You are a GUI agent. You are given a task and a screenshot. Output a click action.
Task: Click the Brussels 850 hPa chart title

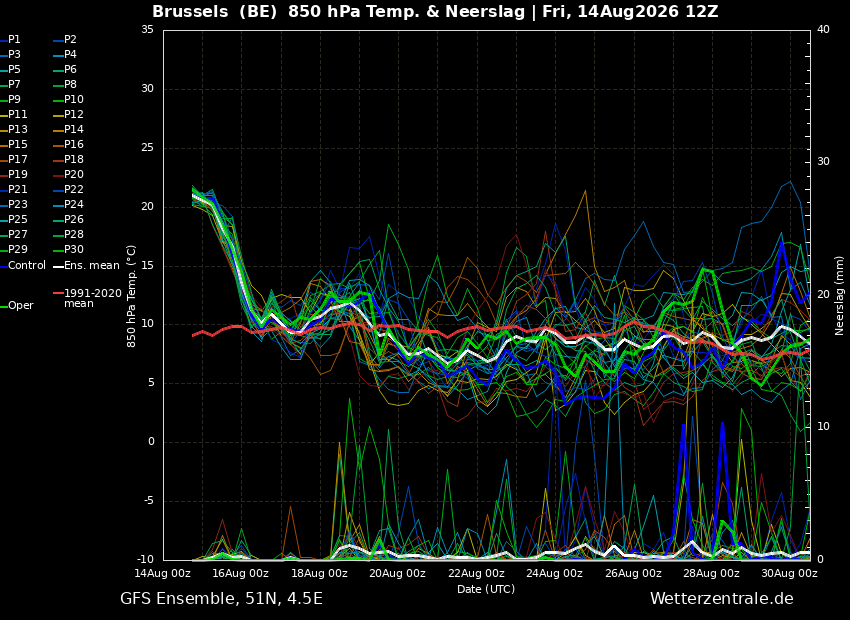point(435,11)
